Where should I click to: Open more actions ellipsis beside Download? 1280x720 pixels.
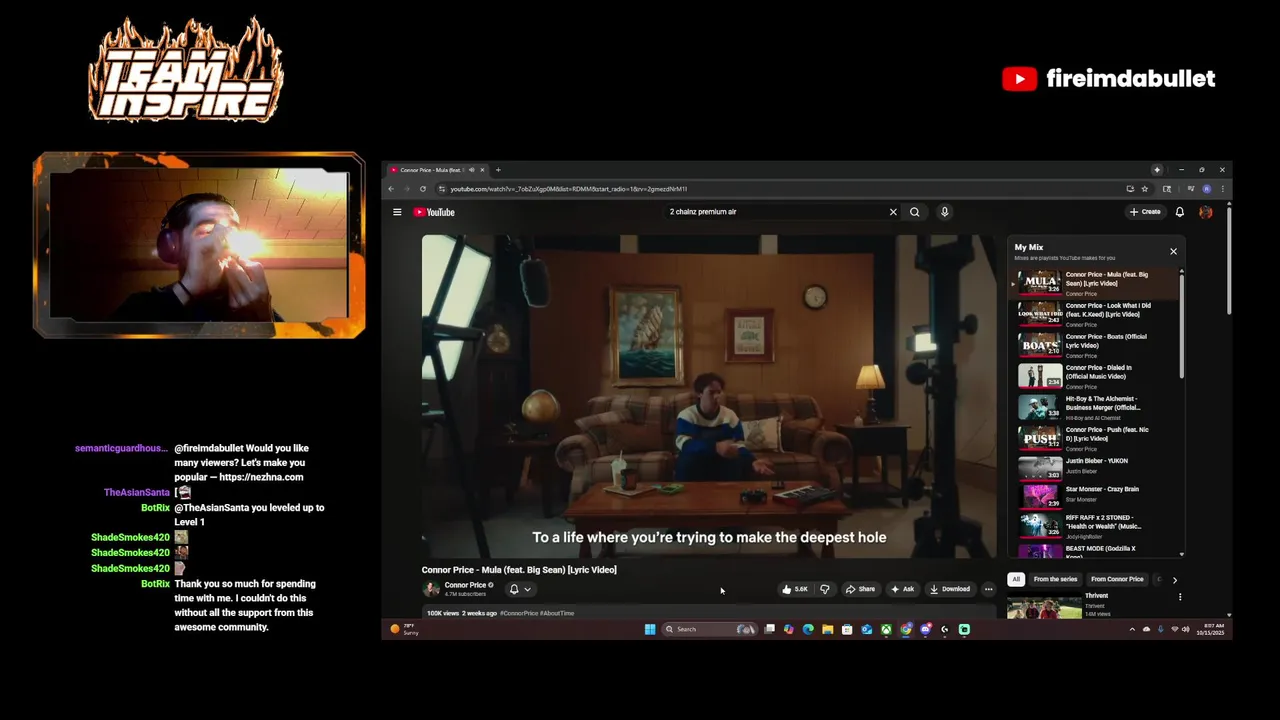[988, 589]
